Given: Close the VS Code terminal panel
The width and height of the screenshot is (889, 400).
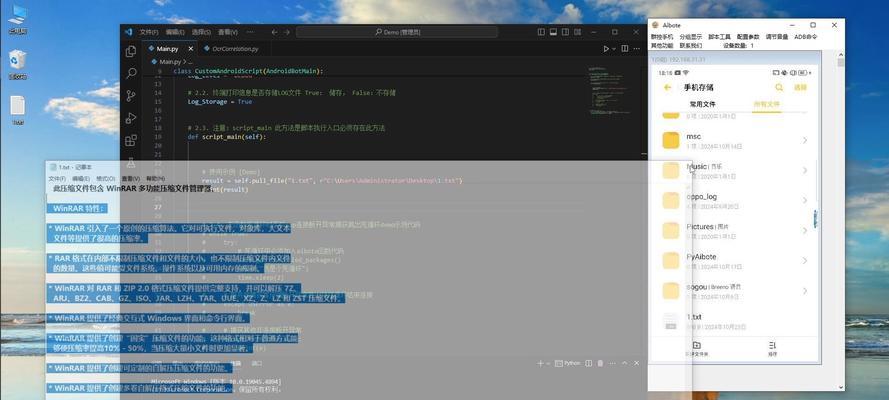Looking at the screenshot, I should 637,363.
